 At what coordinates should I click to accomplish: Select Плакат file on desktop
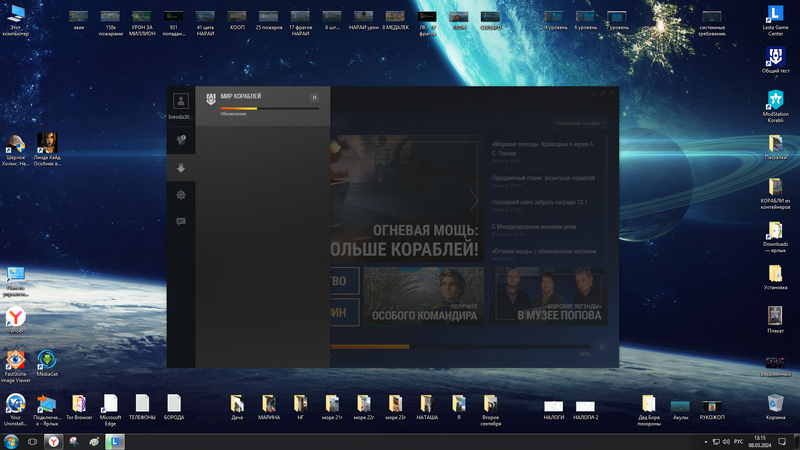776,320
